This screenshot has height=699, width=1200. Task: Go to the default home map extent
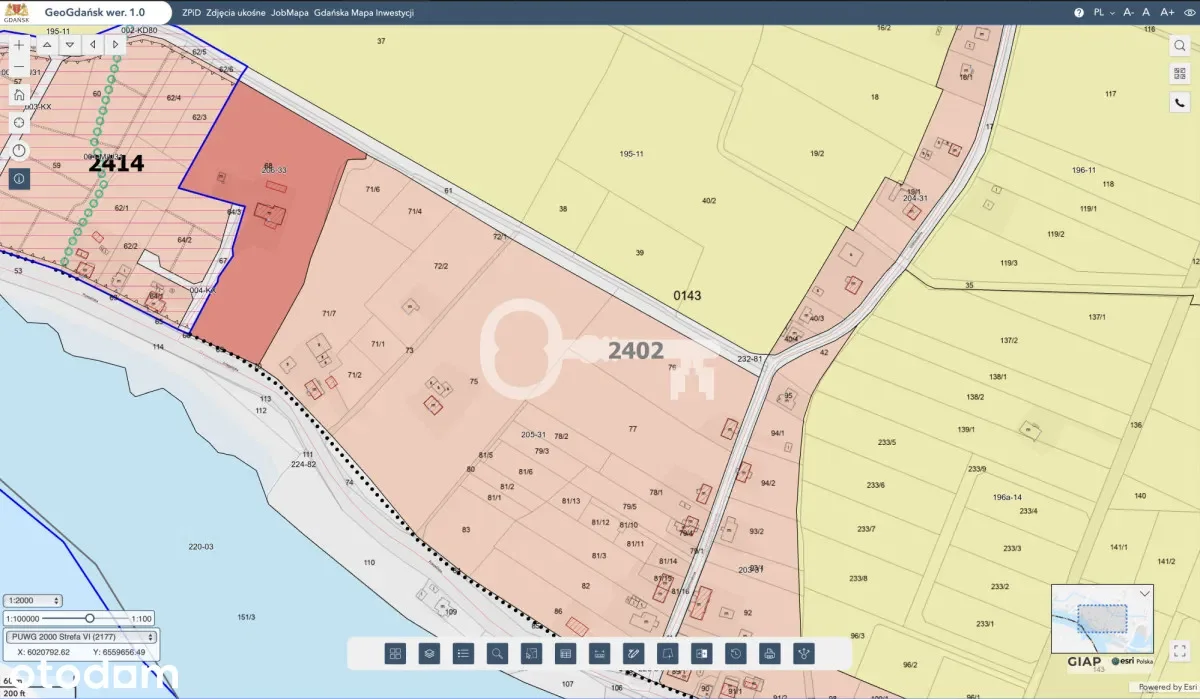pyautogui.click(x=19, y=95)
